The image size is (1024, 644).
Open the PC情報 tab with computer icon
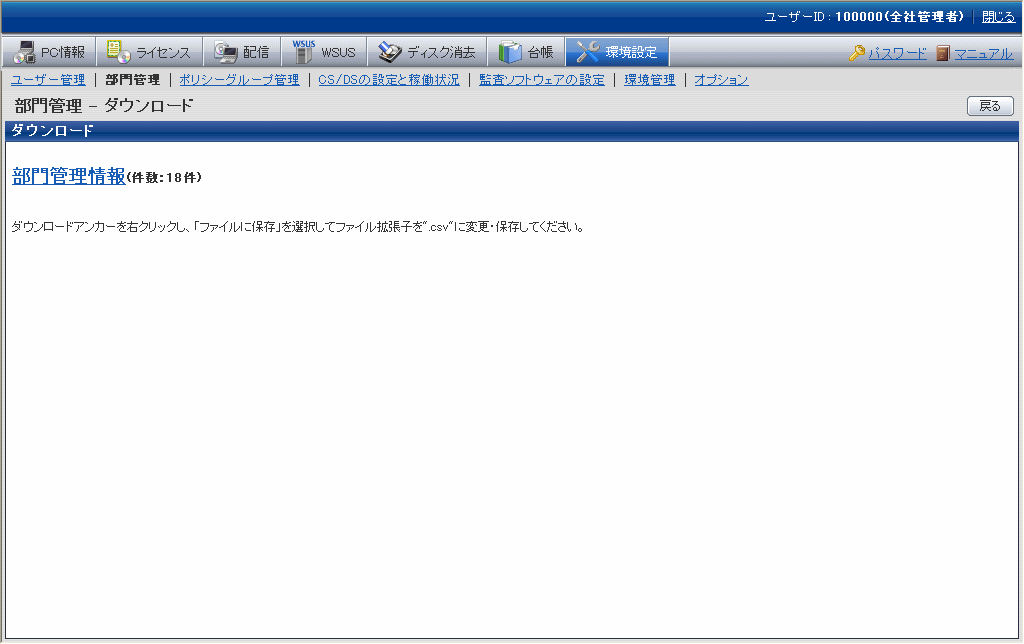pos(49,52)
